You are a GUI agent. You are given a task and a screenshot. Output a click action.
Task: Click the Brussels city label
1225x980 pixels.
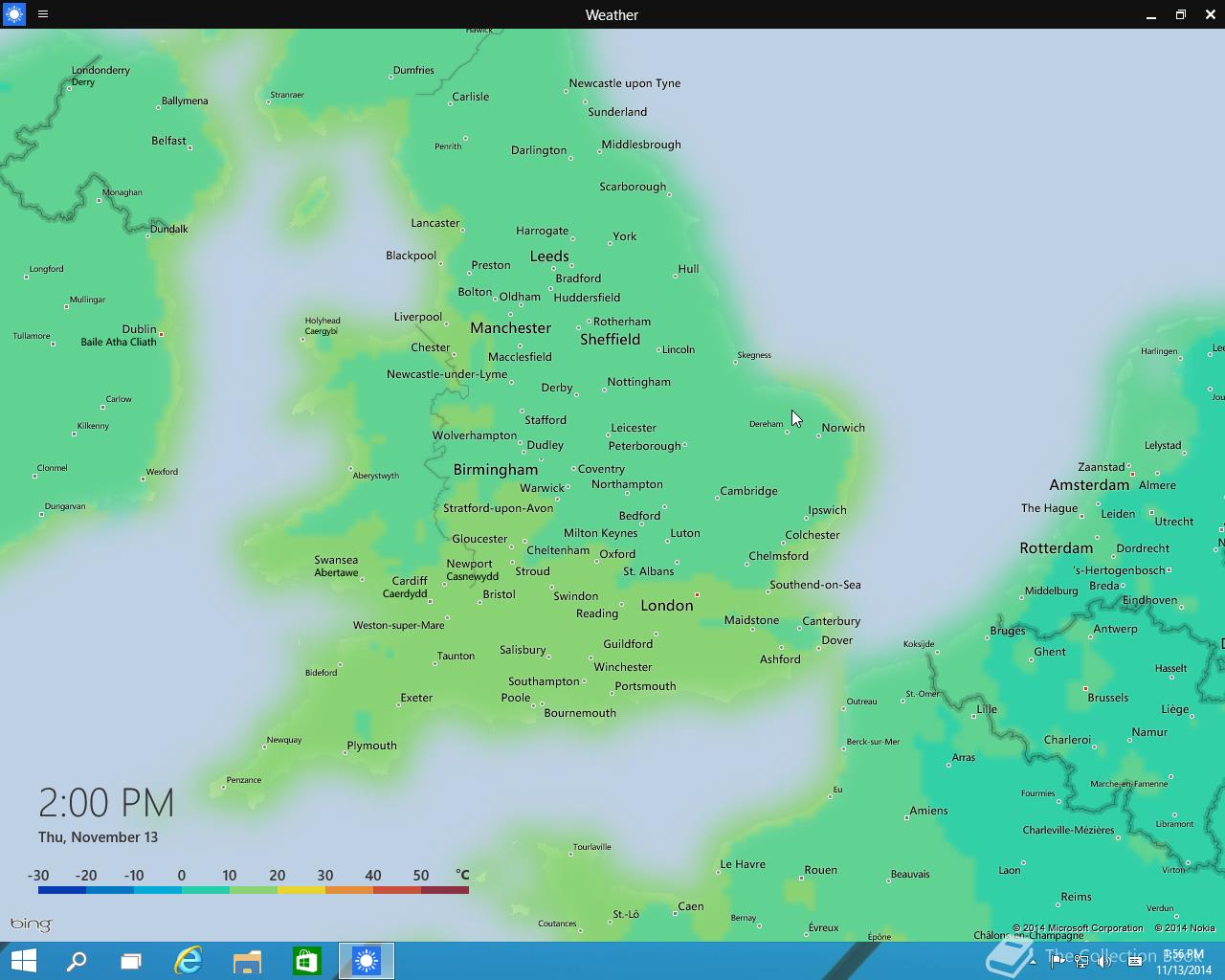click(x=1108, y=698)
